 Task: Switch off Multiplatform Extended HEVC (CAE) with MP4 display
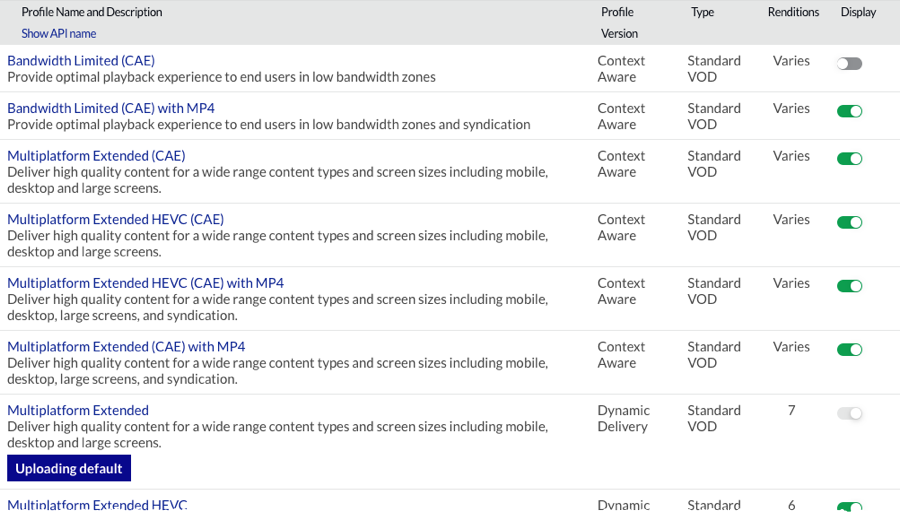(x=849, y=286)
